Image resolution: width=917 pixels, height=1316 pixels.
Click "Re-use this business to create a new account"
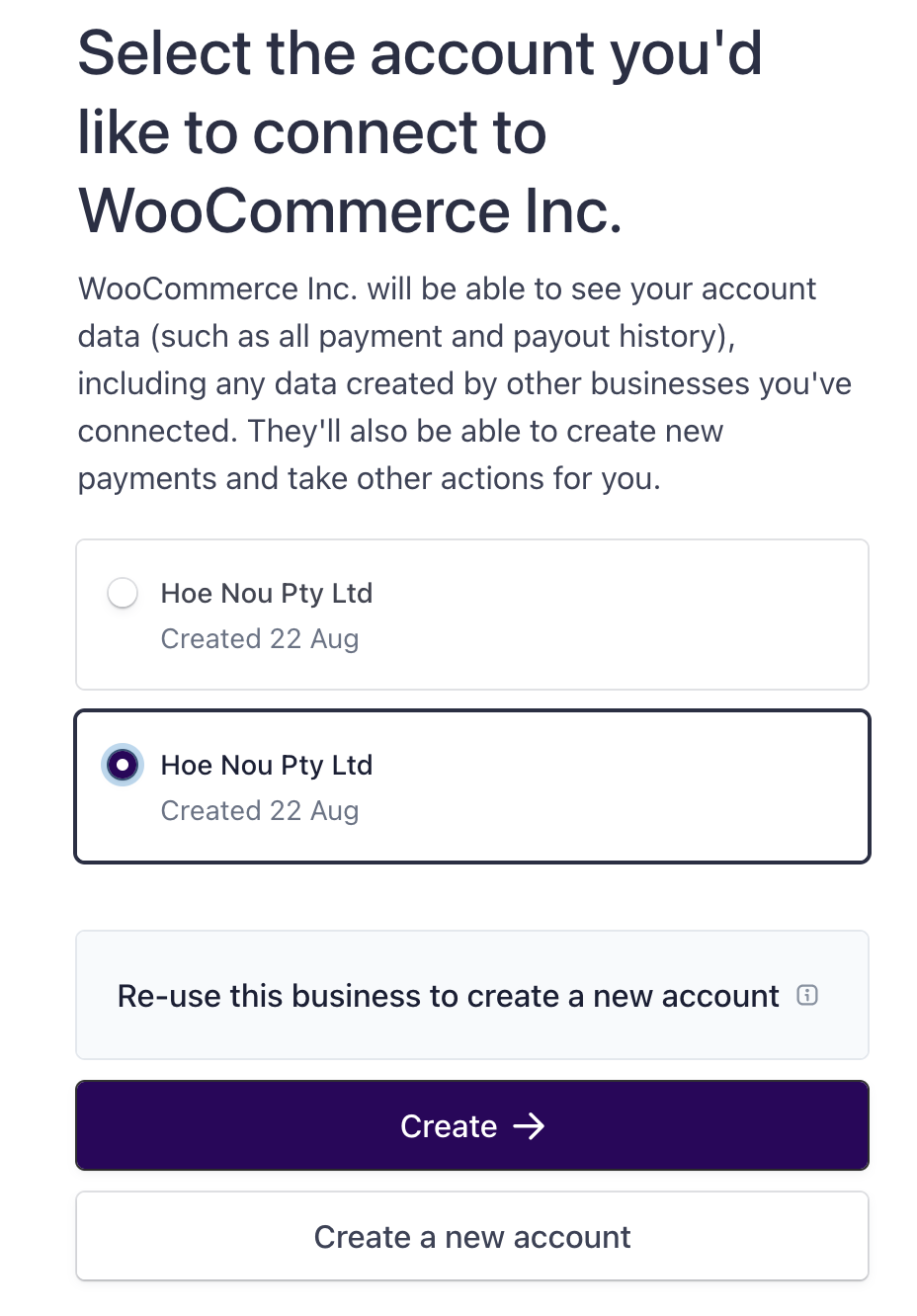448,996
